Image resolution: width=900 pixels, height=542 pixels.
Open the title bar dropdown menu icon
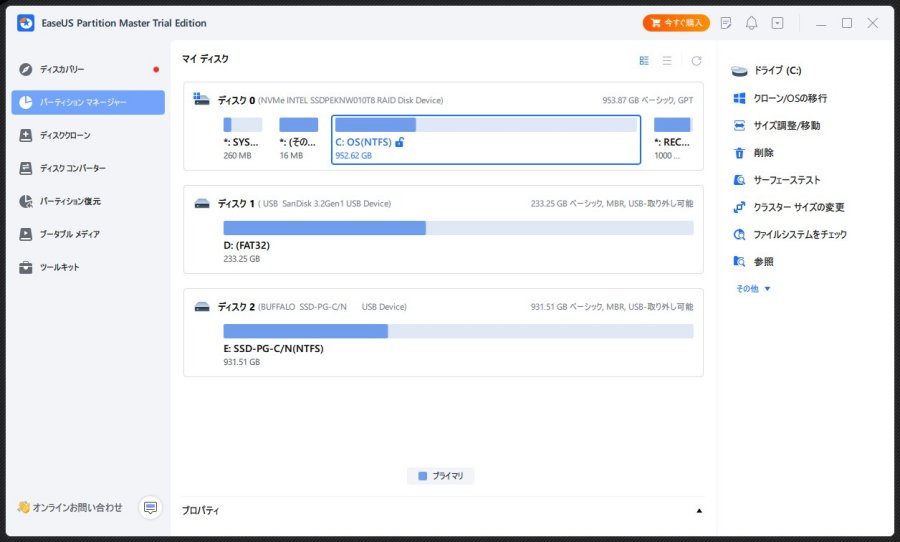[x=777, y=23]
